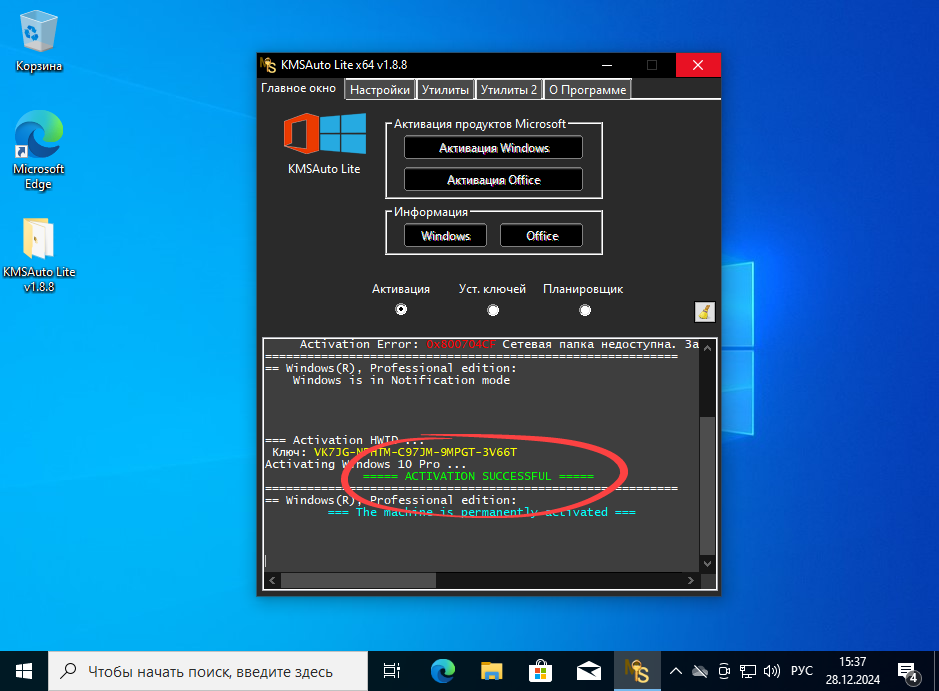The width and height of the screenshot is (939, 691).
Task: Open the О Программе tab
Action: 587,89
